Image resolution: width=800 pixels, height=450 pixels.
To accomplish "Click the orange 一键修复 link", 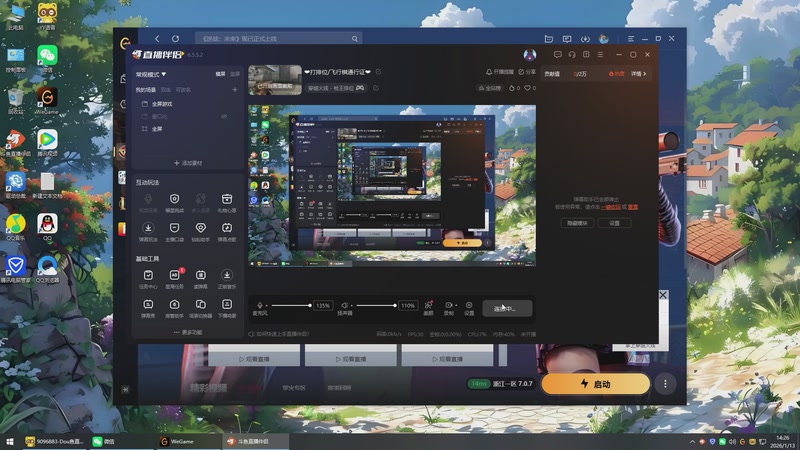I will pos(611,207).
